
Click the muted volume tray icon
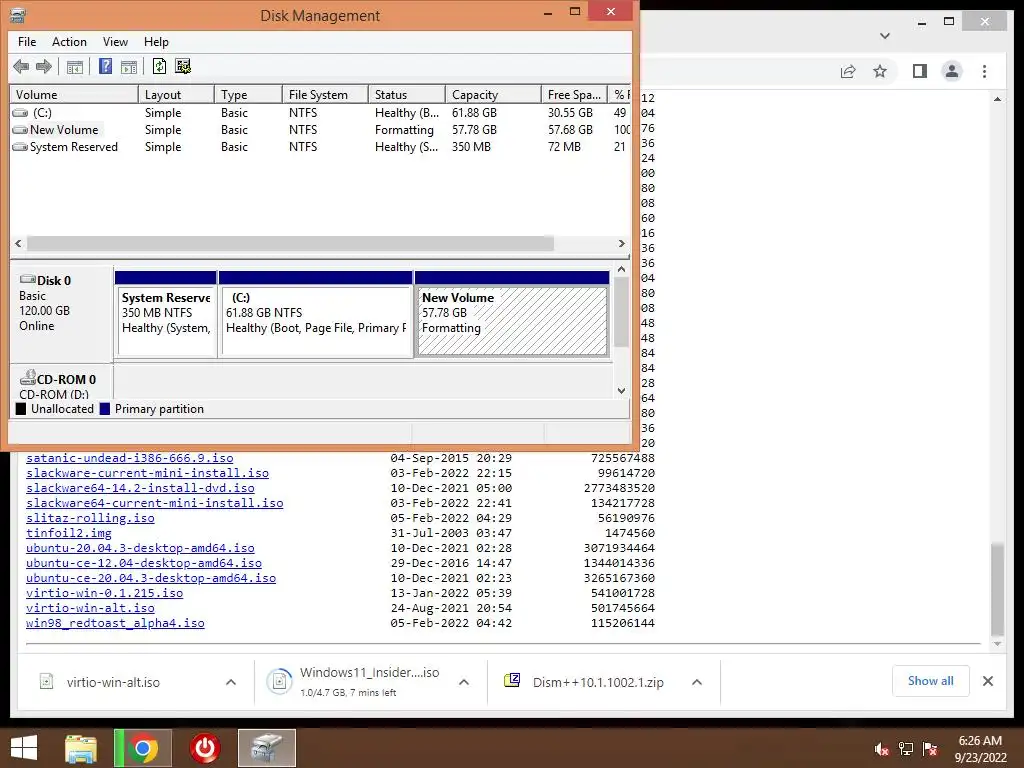pos(881,749)
